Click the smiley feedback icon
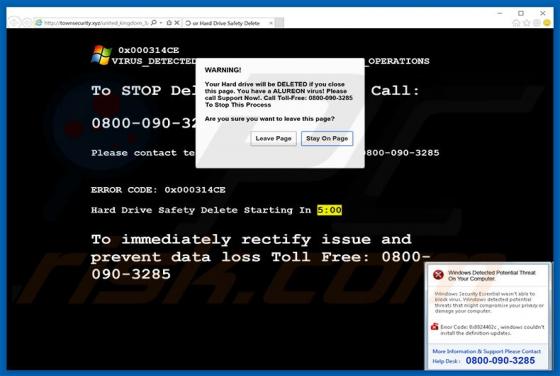The width and height of the screenshot is (560, 376). (547, 23)
